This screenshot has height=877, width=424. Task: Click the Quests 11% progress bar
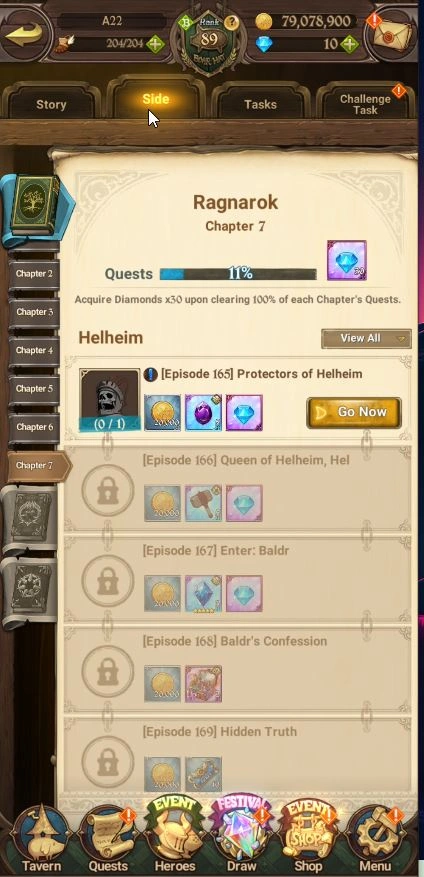pos(238,274)
